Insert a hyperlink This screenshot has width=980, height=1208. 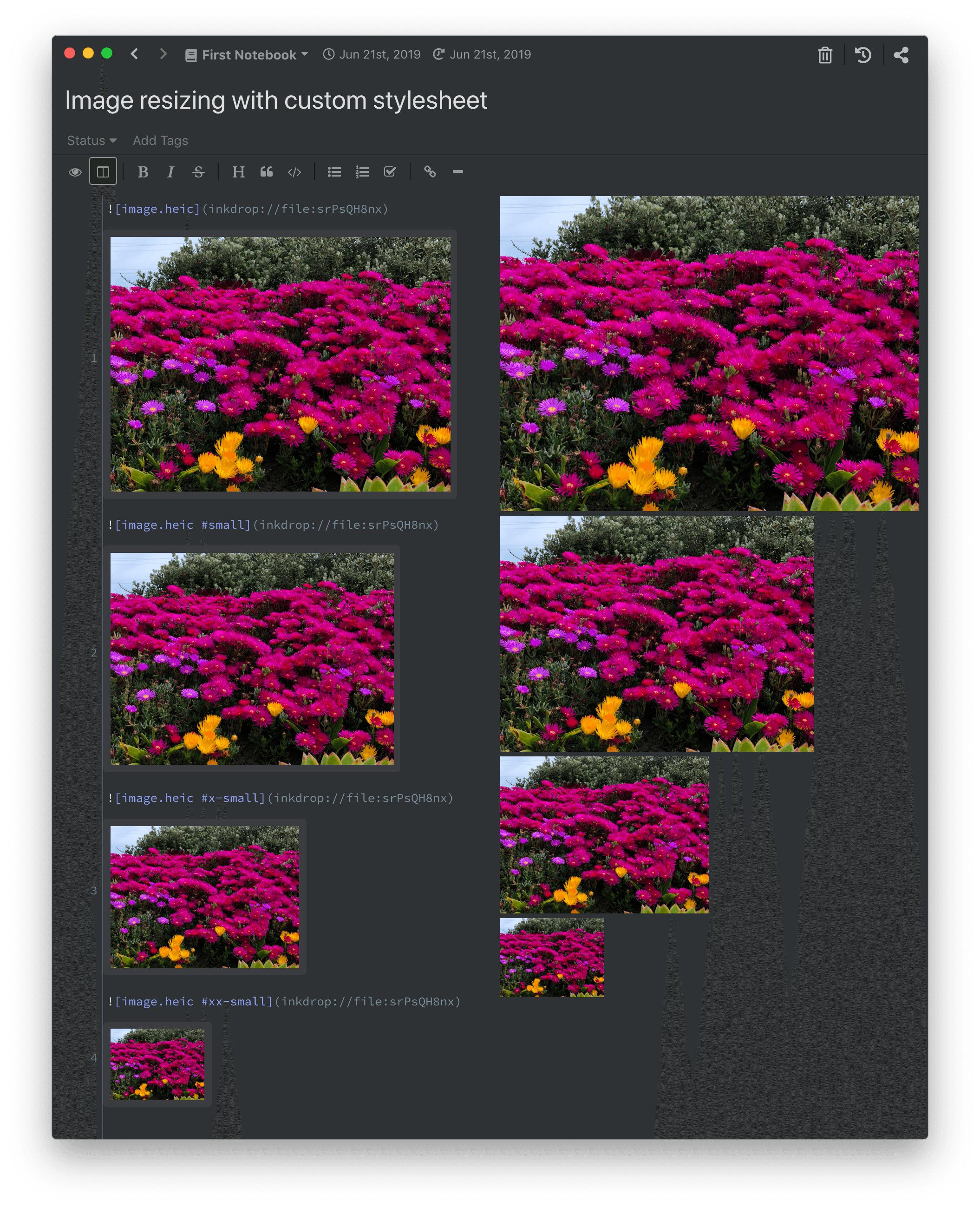click(x=430, y=172)
